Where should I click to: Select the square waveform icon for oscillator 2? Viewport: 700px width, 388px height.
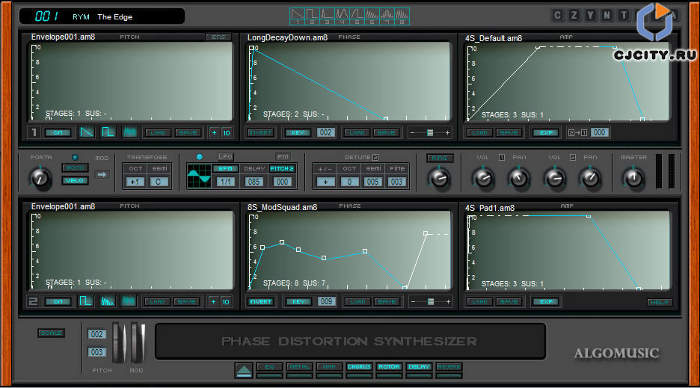tap(85, 301)
